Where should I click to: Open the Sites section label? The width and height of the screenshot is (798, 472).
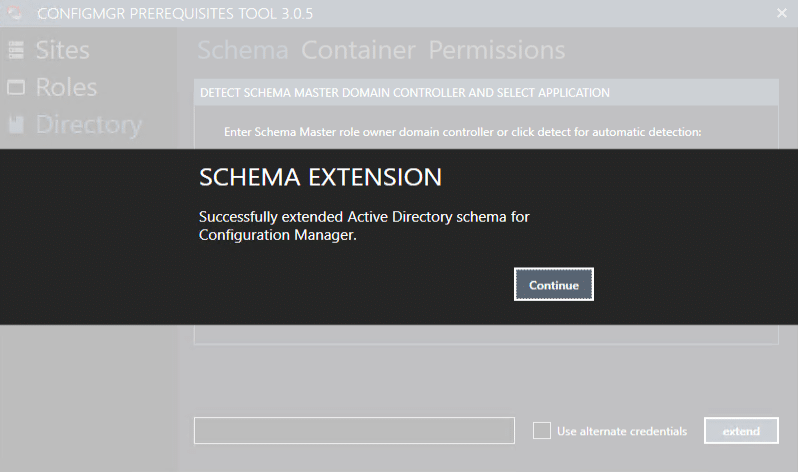(x=62, y=51)
